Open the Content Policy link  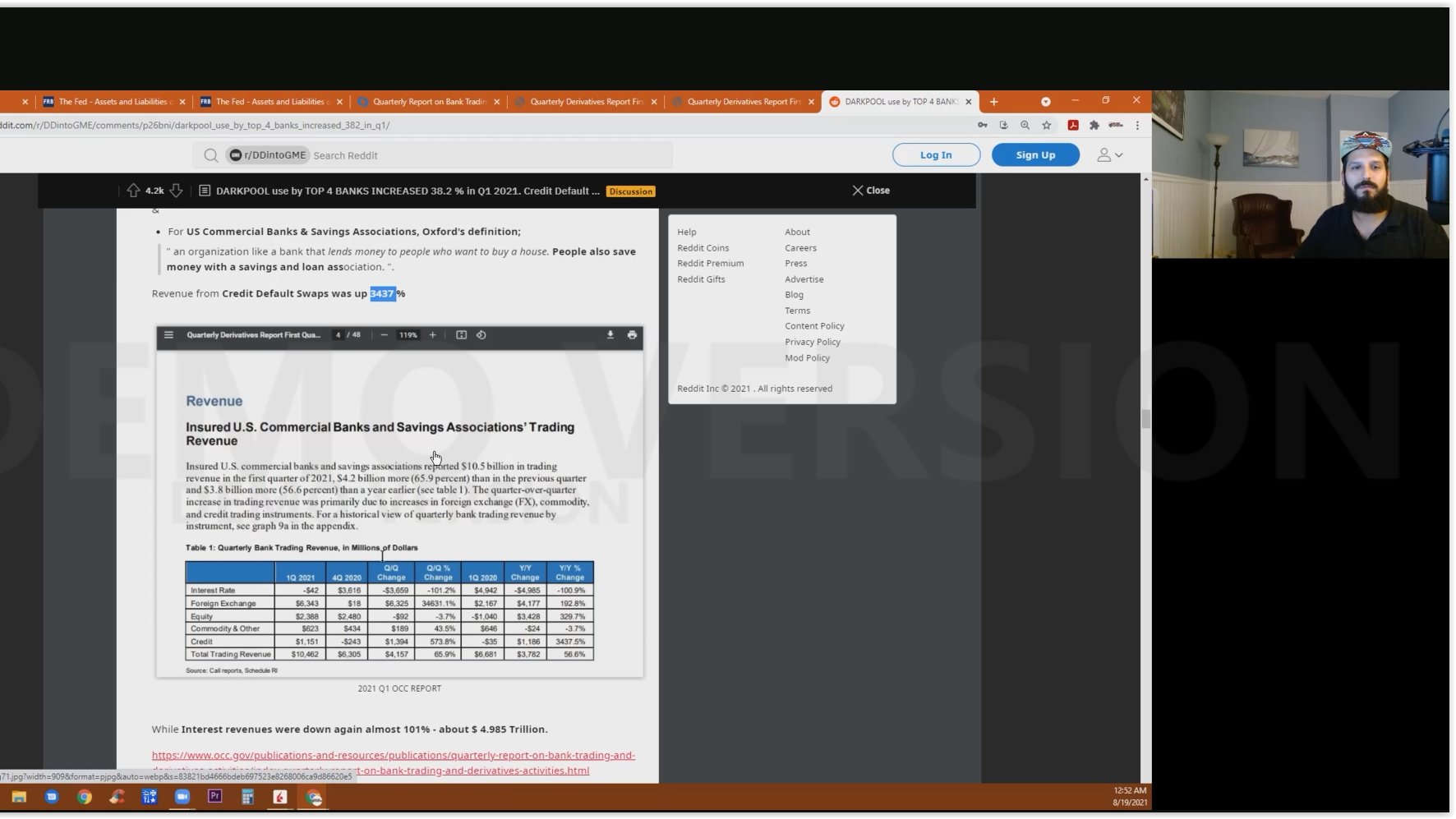point(814,326)
